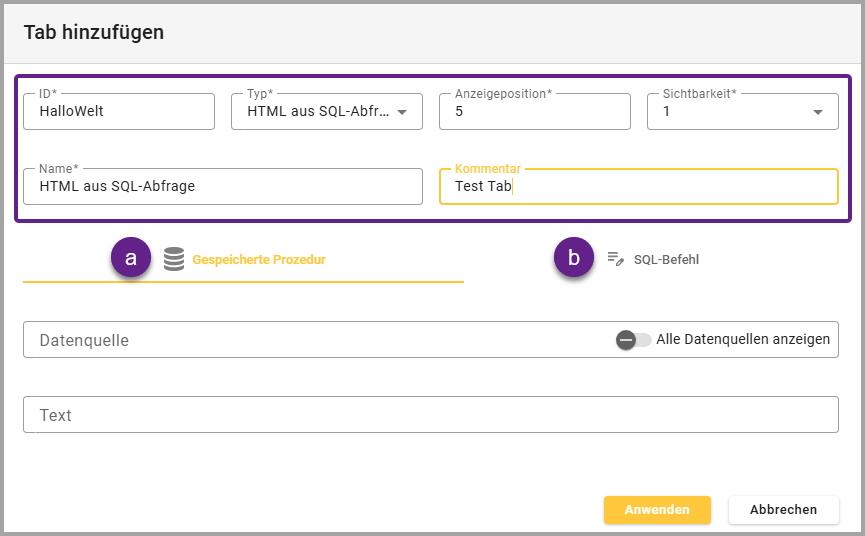The image size is (865, 536).
Task: Click the 'Tab hinzufügen' dialog title
Action: 94,32
